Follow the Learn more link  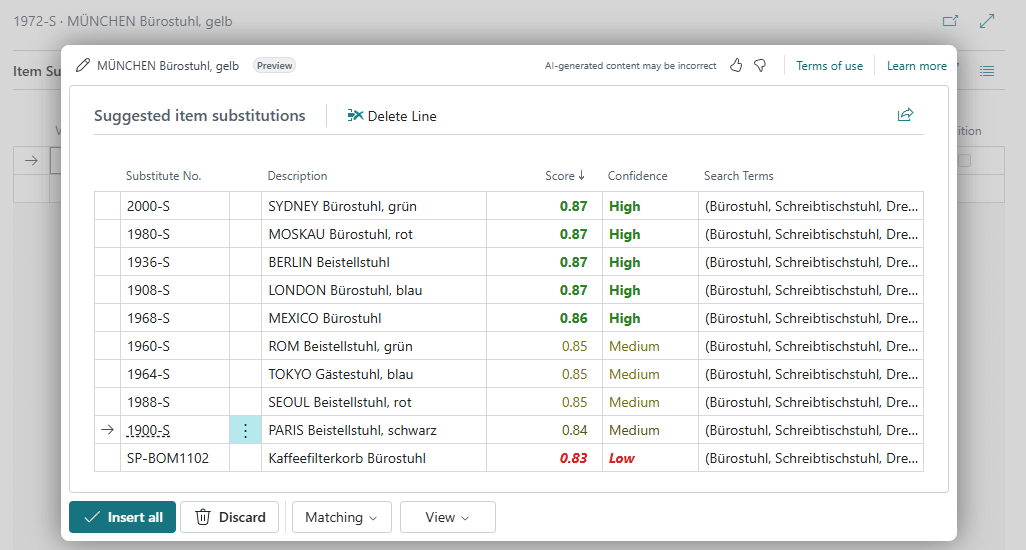[916, 66]
